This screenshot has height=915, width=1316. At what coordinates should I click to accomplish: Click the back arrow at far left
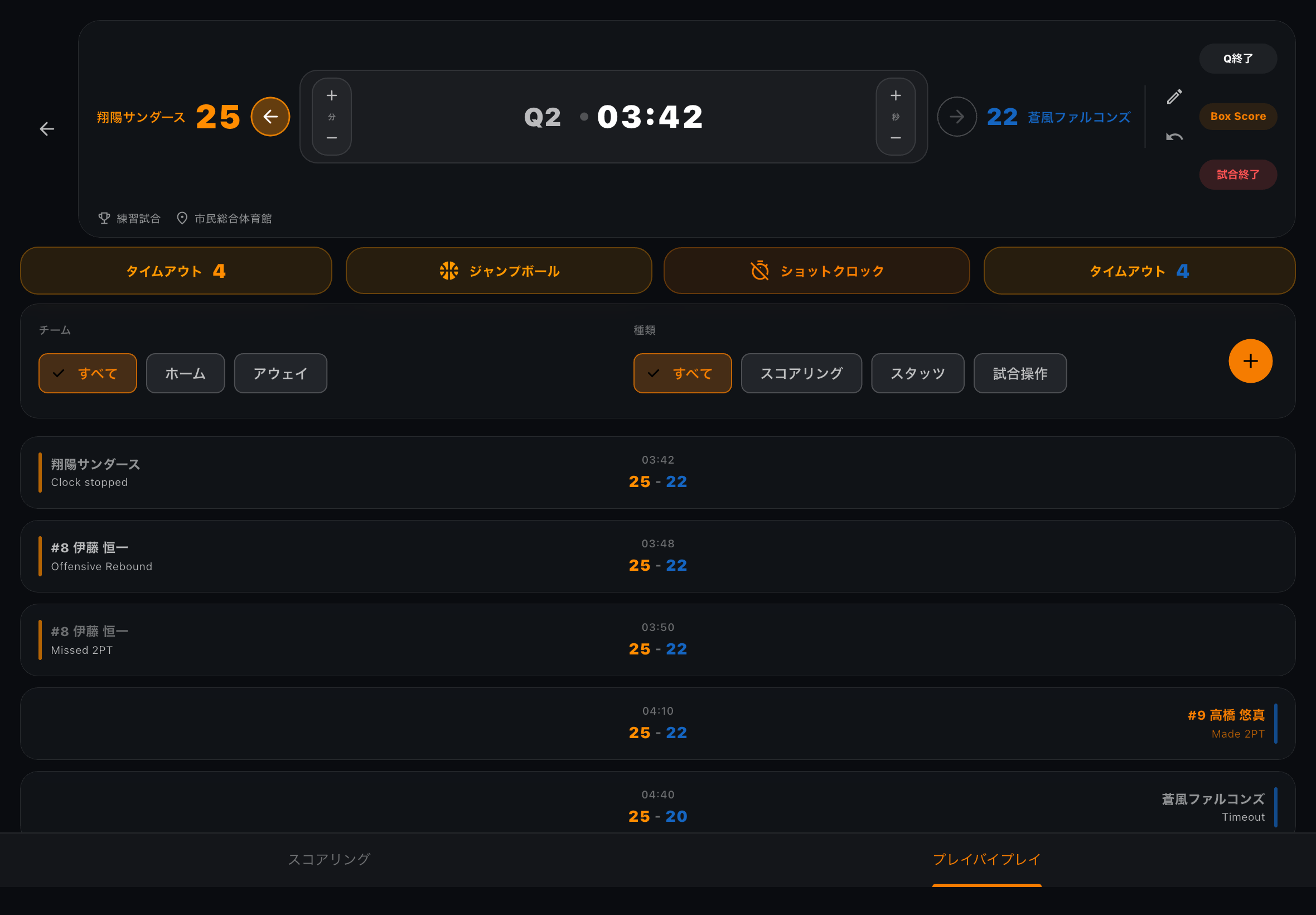[47, 129]
